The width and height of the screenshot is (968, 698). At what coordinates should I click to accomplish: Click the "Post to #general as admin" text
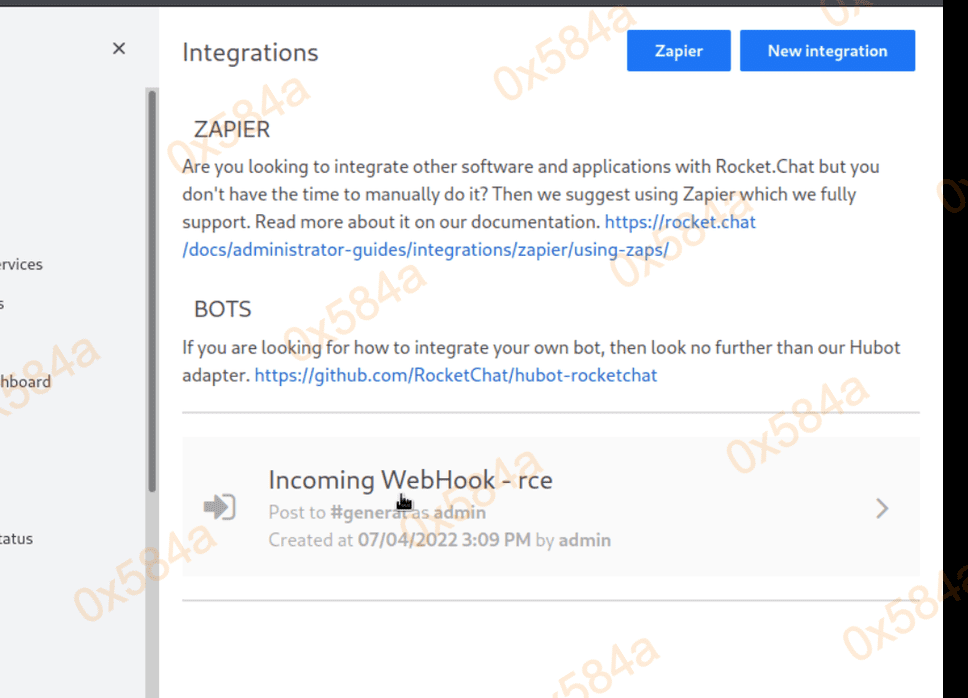pyautogui.click(x=376, y=513)
